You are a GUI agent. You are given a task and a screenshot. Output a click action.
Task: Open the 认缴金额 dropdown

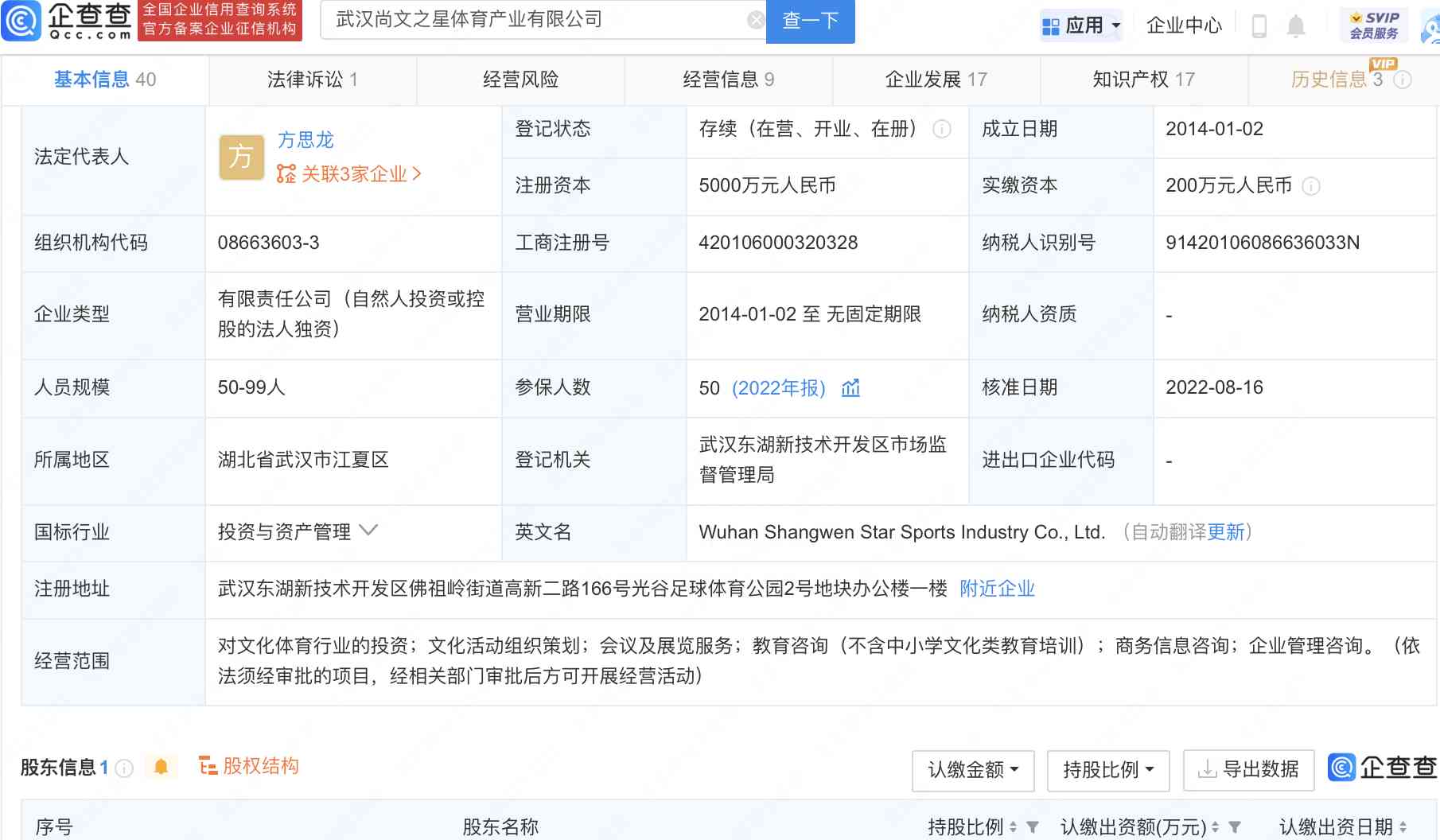(x=973, y=770)
